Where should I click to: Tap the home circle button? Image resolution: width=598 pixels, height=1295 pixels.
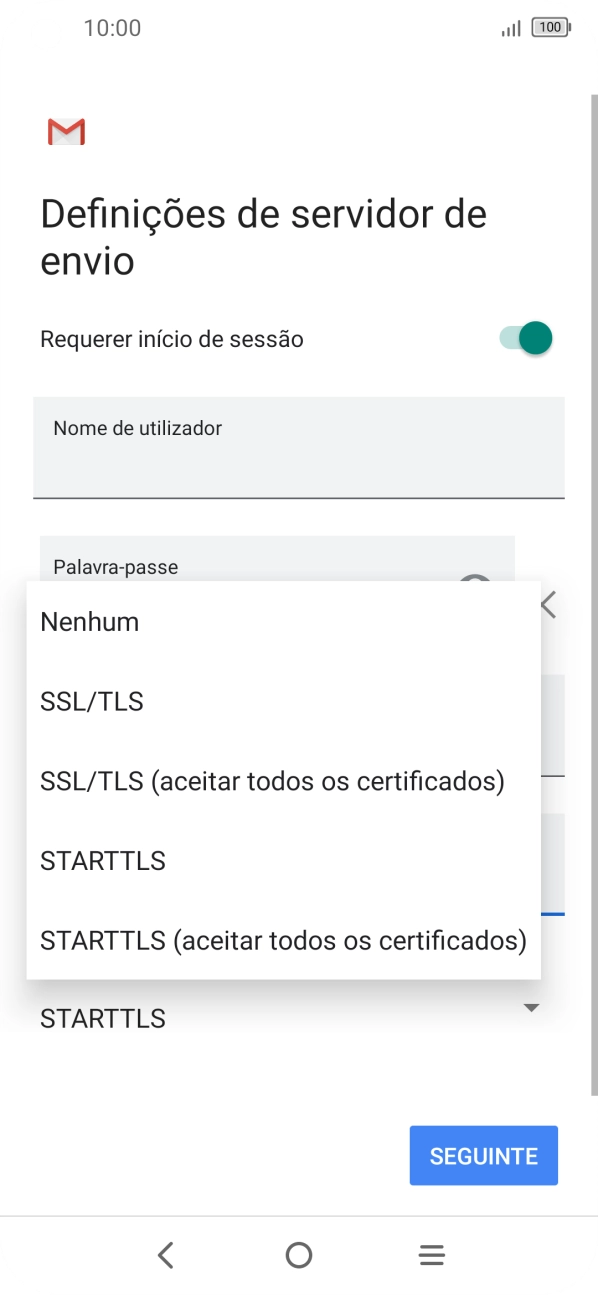tap(299, 1254)
